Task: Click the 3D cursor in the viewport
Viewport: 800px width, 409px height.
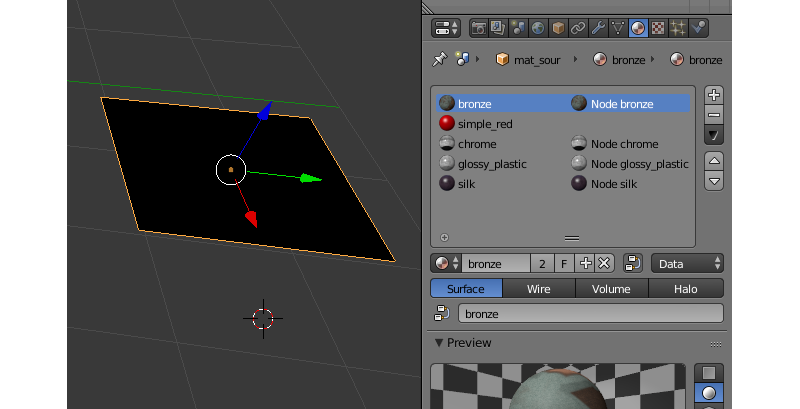Action: tap(263, 319)
